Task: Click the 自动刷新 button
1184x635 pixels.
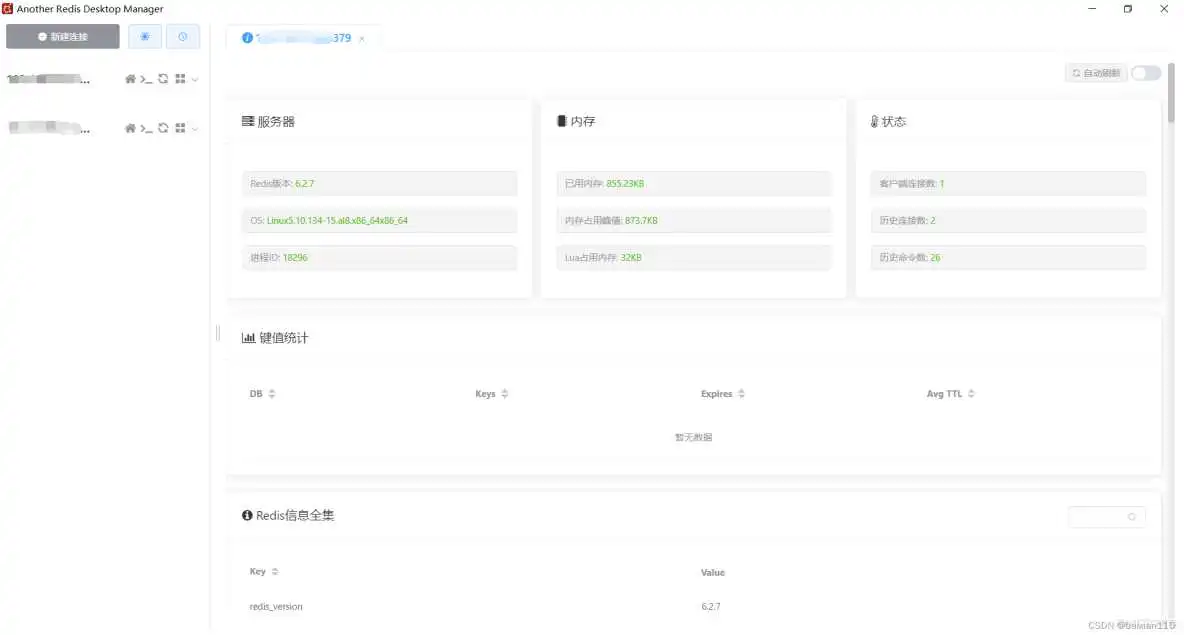Action: tap(1096, 72)
